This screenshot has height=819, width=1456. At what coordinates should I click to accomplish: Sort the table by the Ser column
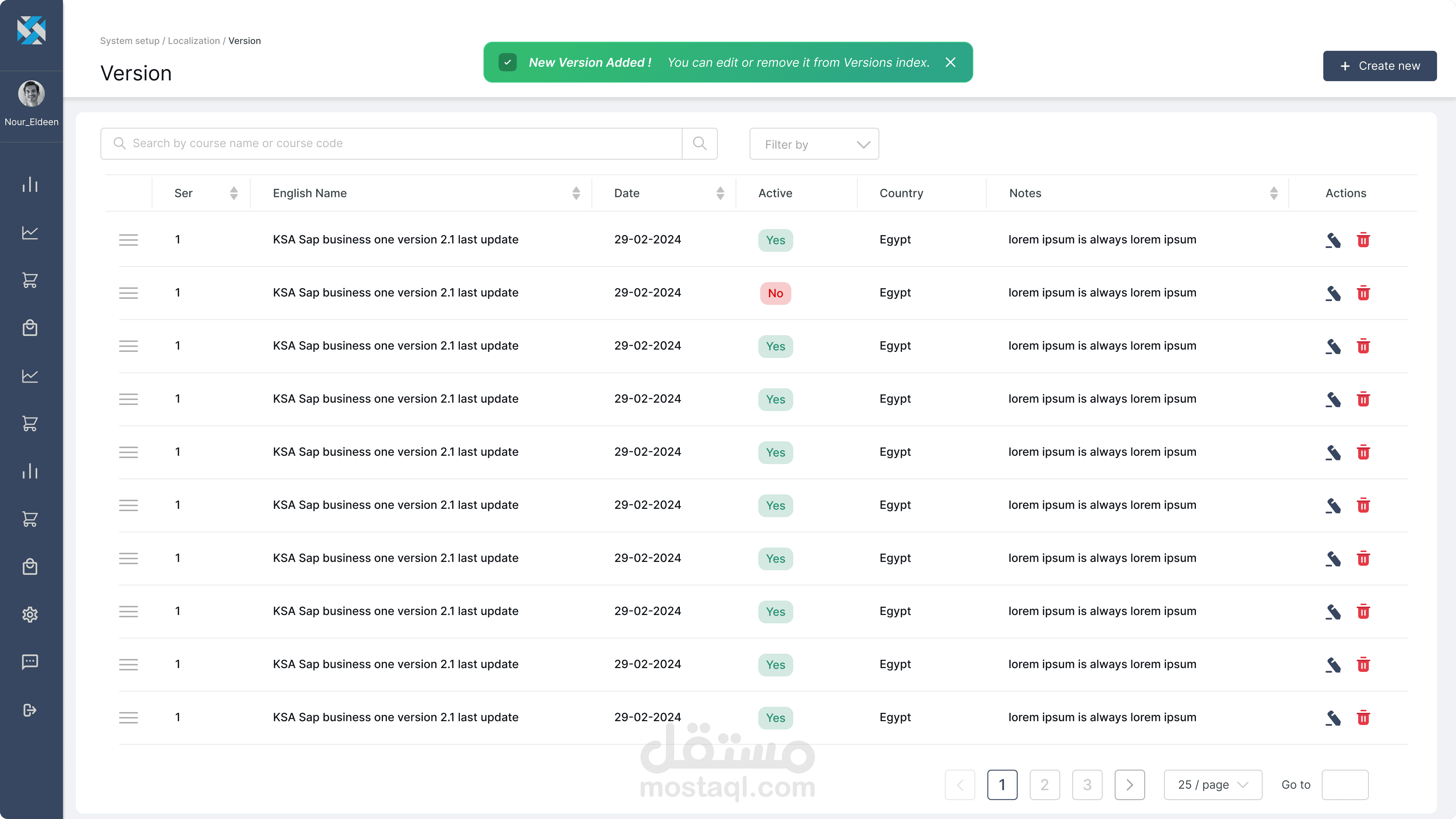pos(234,193)
